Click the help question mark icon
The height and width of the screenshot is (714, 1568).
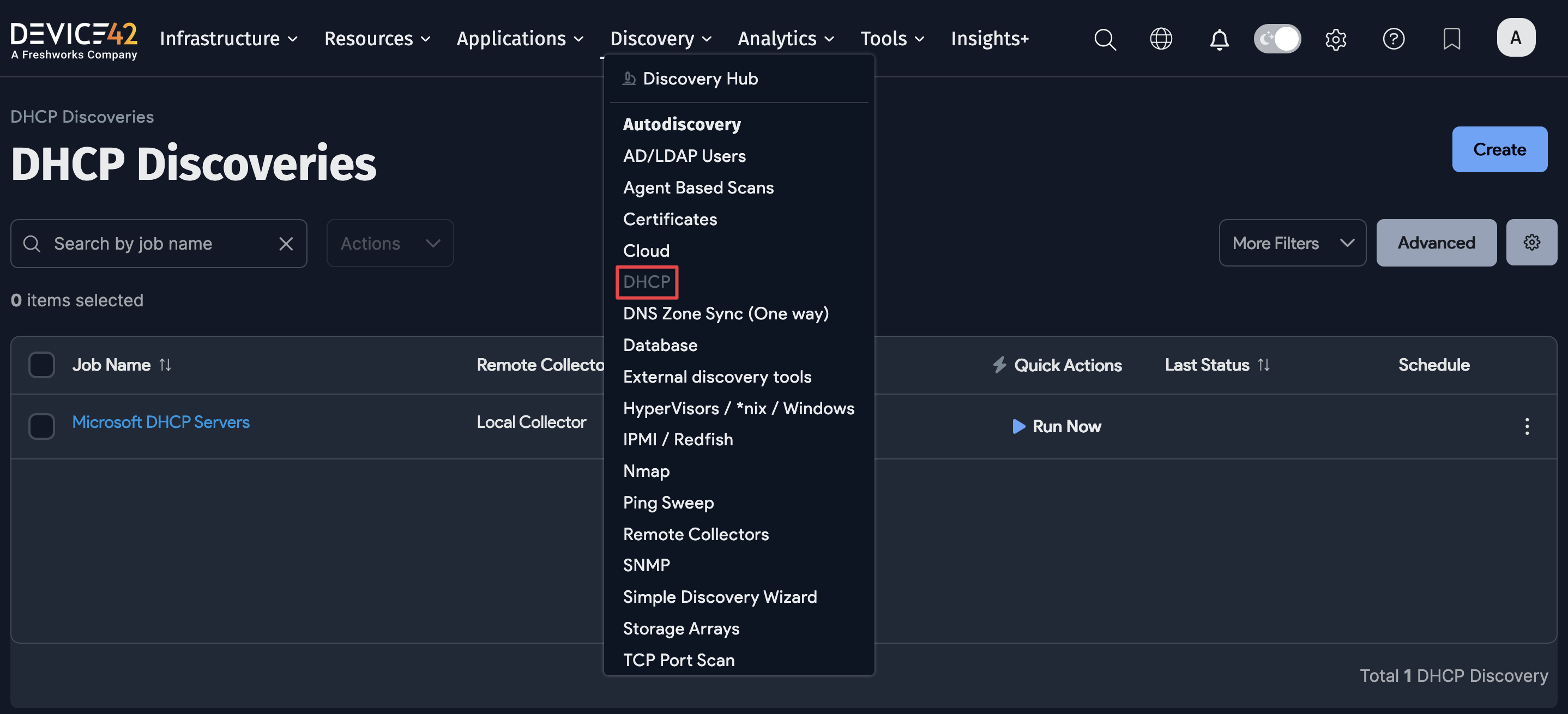coord(1394,39)
